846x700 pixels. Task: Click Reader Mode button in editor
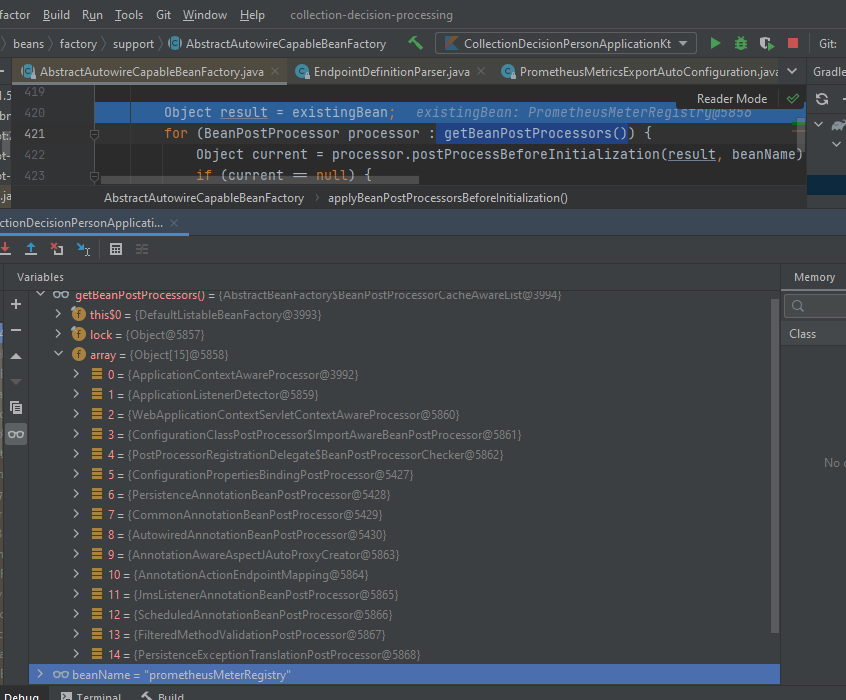tap(732, 99)
